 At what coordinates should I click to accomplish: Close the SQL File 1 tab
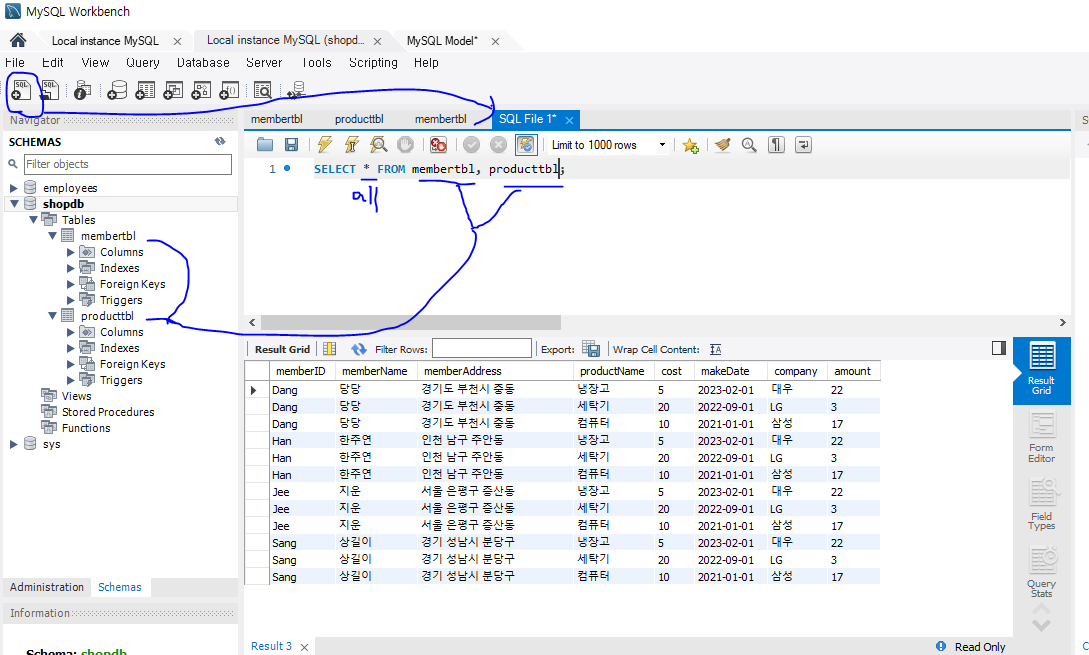570,120
